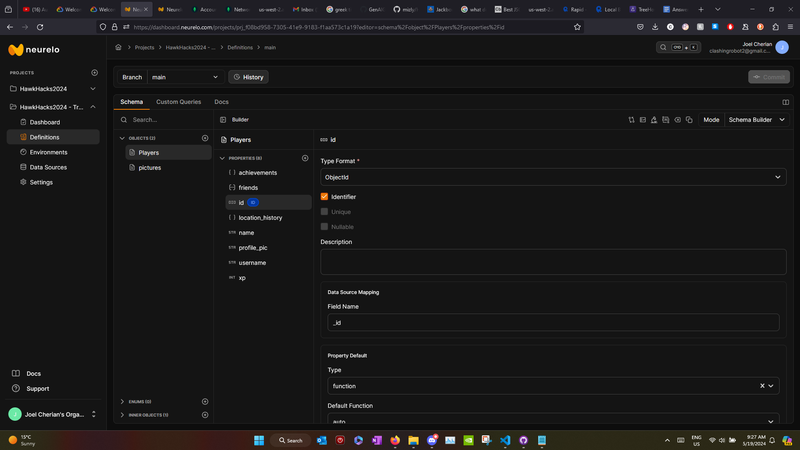Open the home breadcrumb icon
800x450 pixels.
pos(118,47)
